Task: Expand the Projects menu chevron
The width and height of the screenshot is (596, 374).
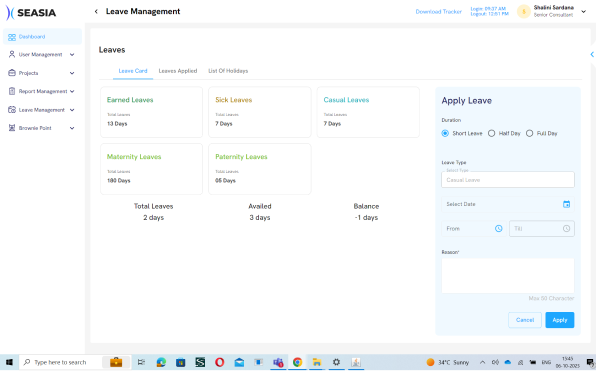Action: 72,73
